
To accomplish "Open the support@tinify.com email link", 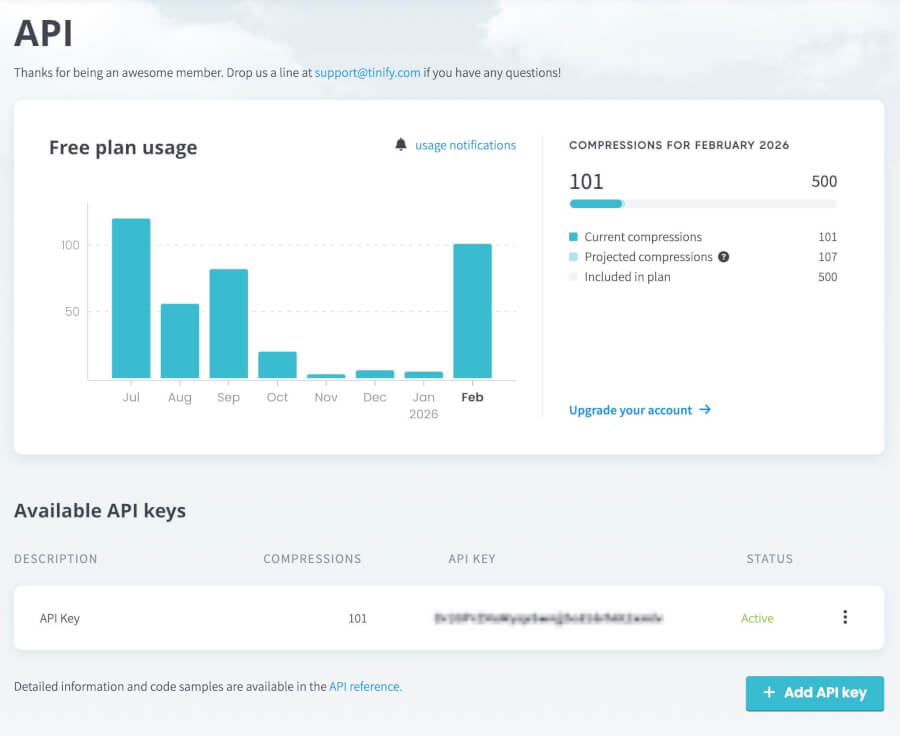I will 367,73.
